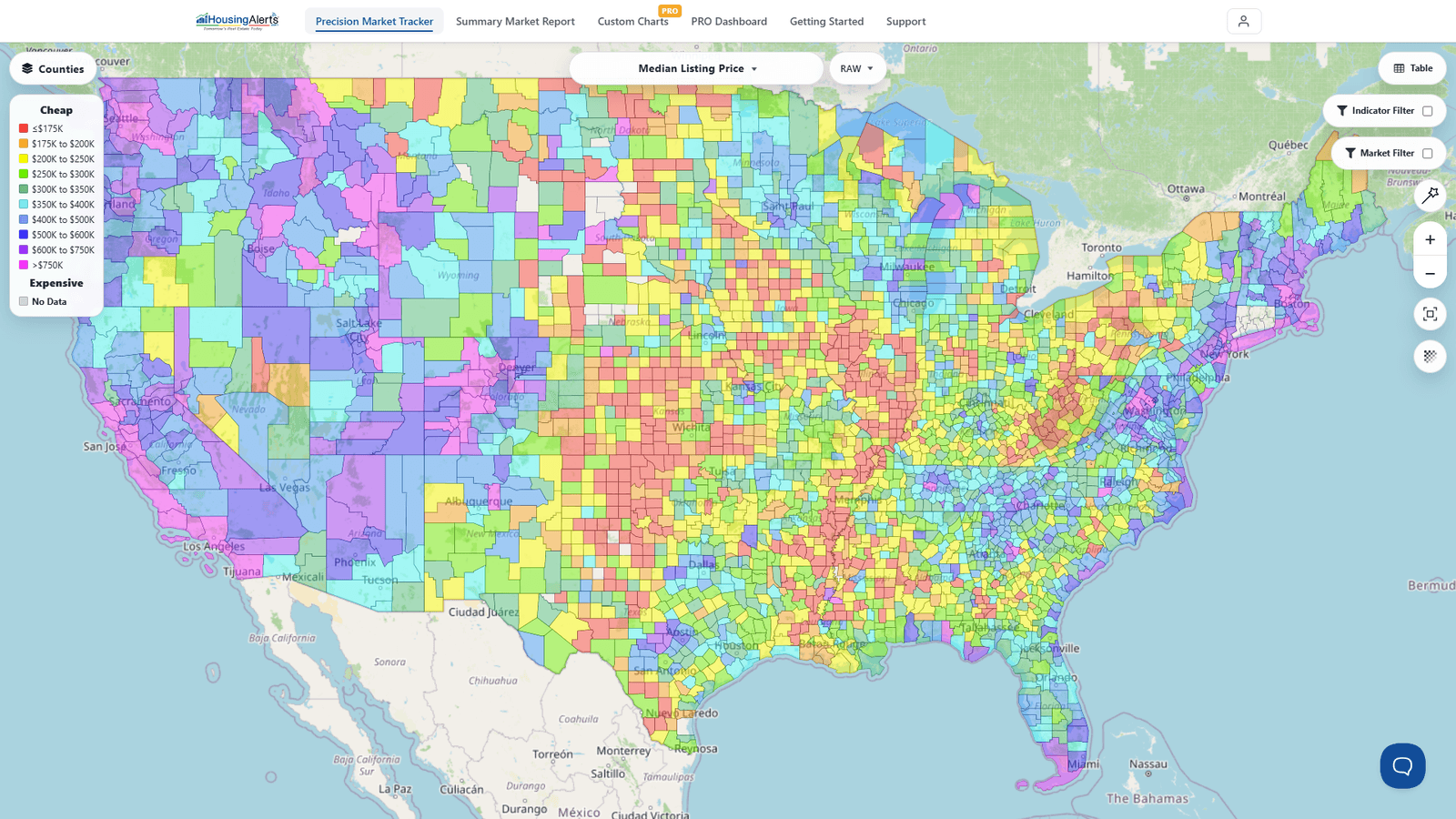The image size is (1456, 819).
Task: Open the Median Listing Price dropdown
Action: (x=697, y=68)
